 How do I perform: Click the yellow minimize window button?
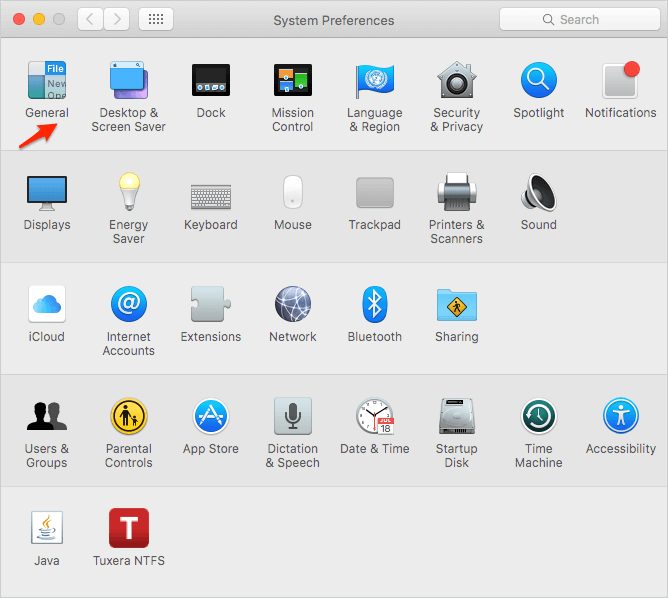pos(39,19)
